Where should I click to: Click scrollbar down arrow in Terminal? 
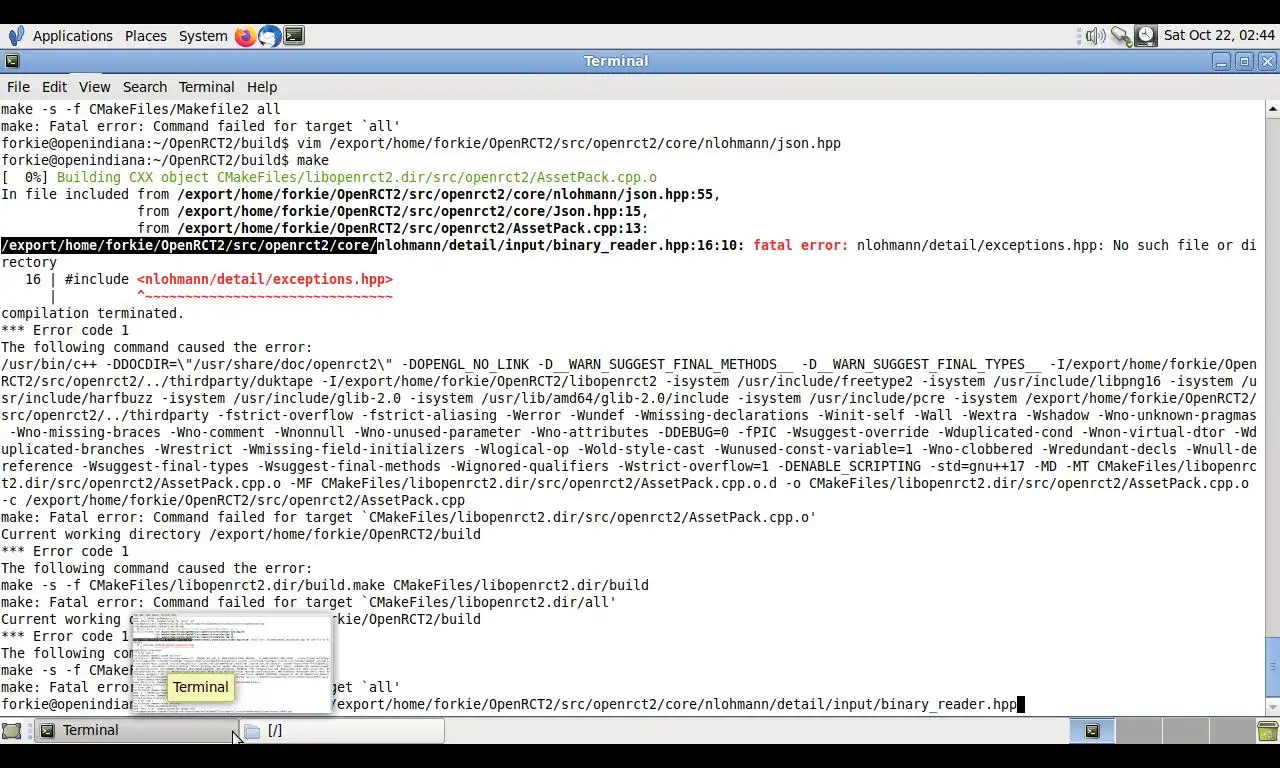pyautogui.click(x=1272, y=706)
